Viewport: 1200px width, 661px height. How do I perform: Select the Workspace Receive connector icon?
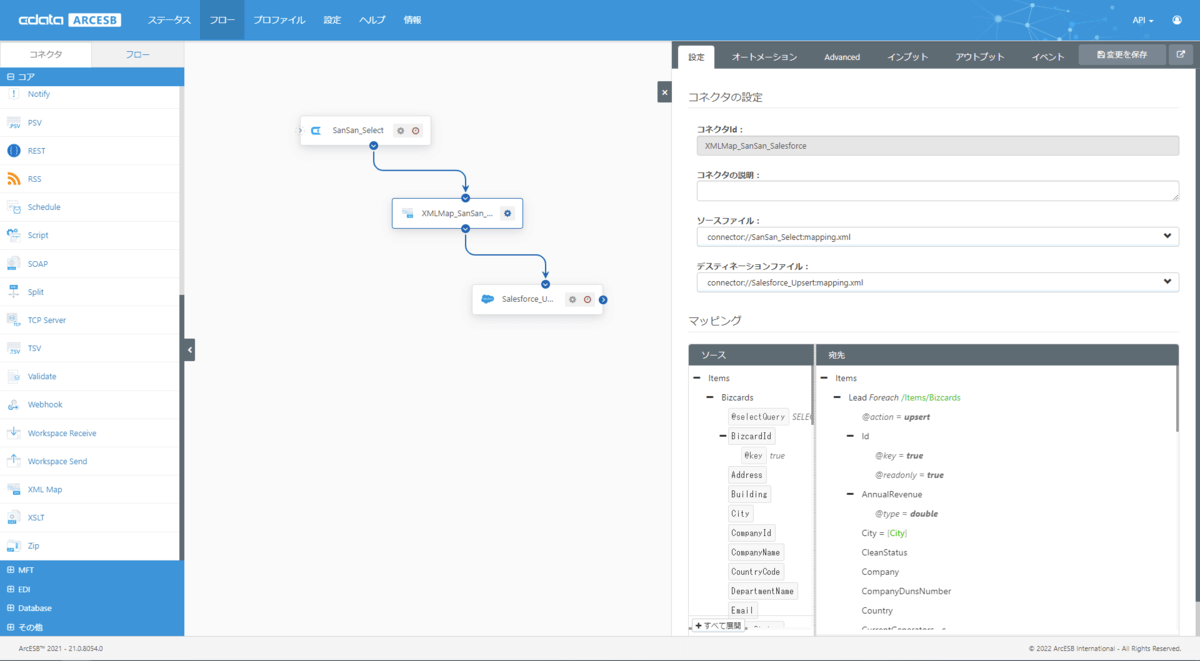[14, 433]
